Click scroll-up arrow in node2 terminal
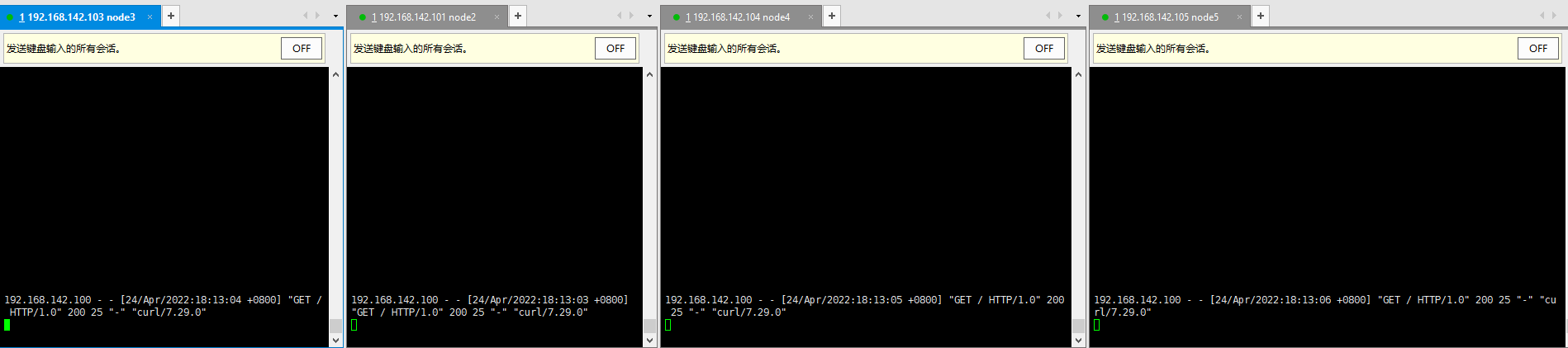Screen dimensions: 1568x348 click(x=649, y=74)
